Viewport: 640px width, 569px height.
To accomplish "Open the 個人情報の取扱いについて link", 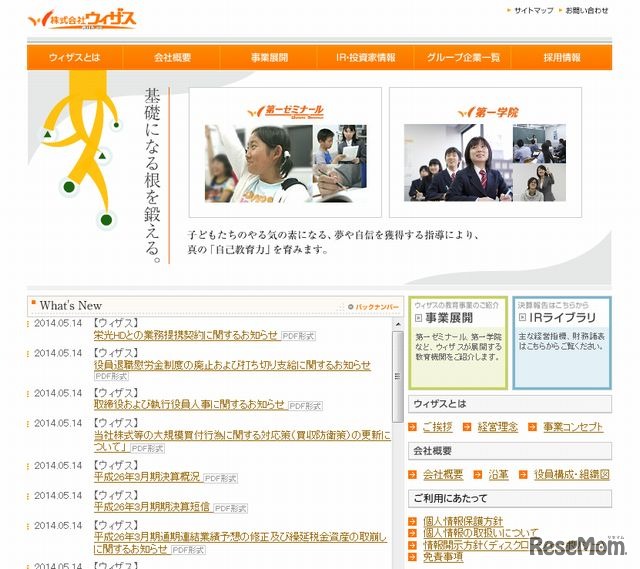I will coord(480,533).
